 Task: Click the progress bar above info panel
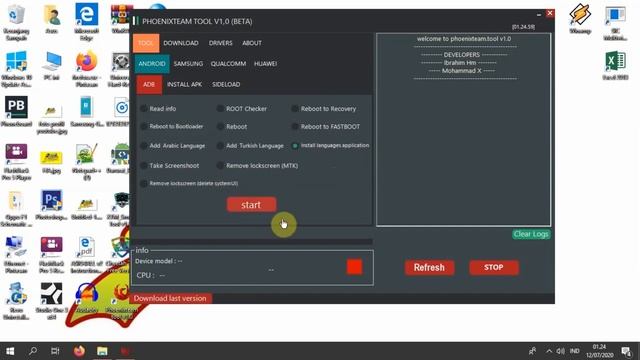(x=252, y=242)
